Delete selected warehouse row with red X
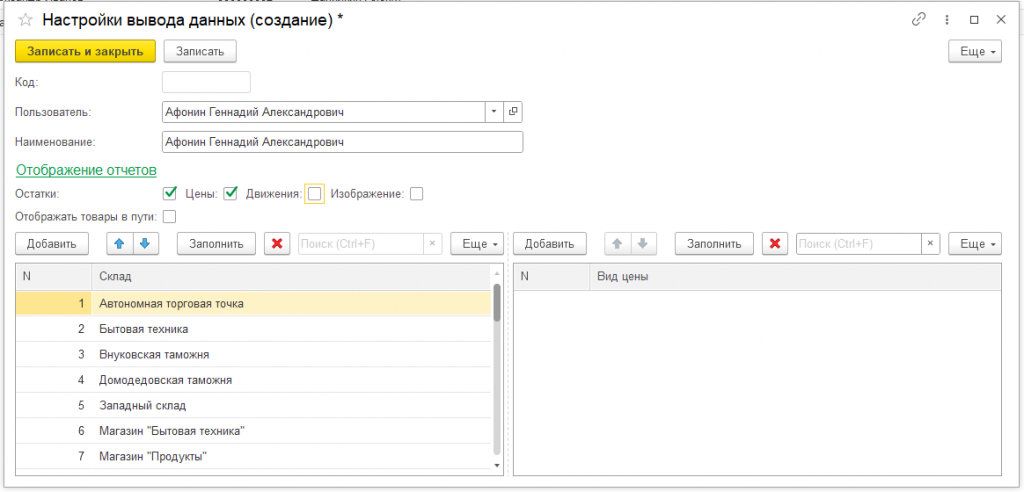1024x492 pixels. coord(277,244)
